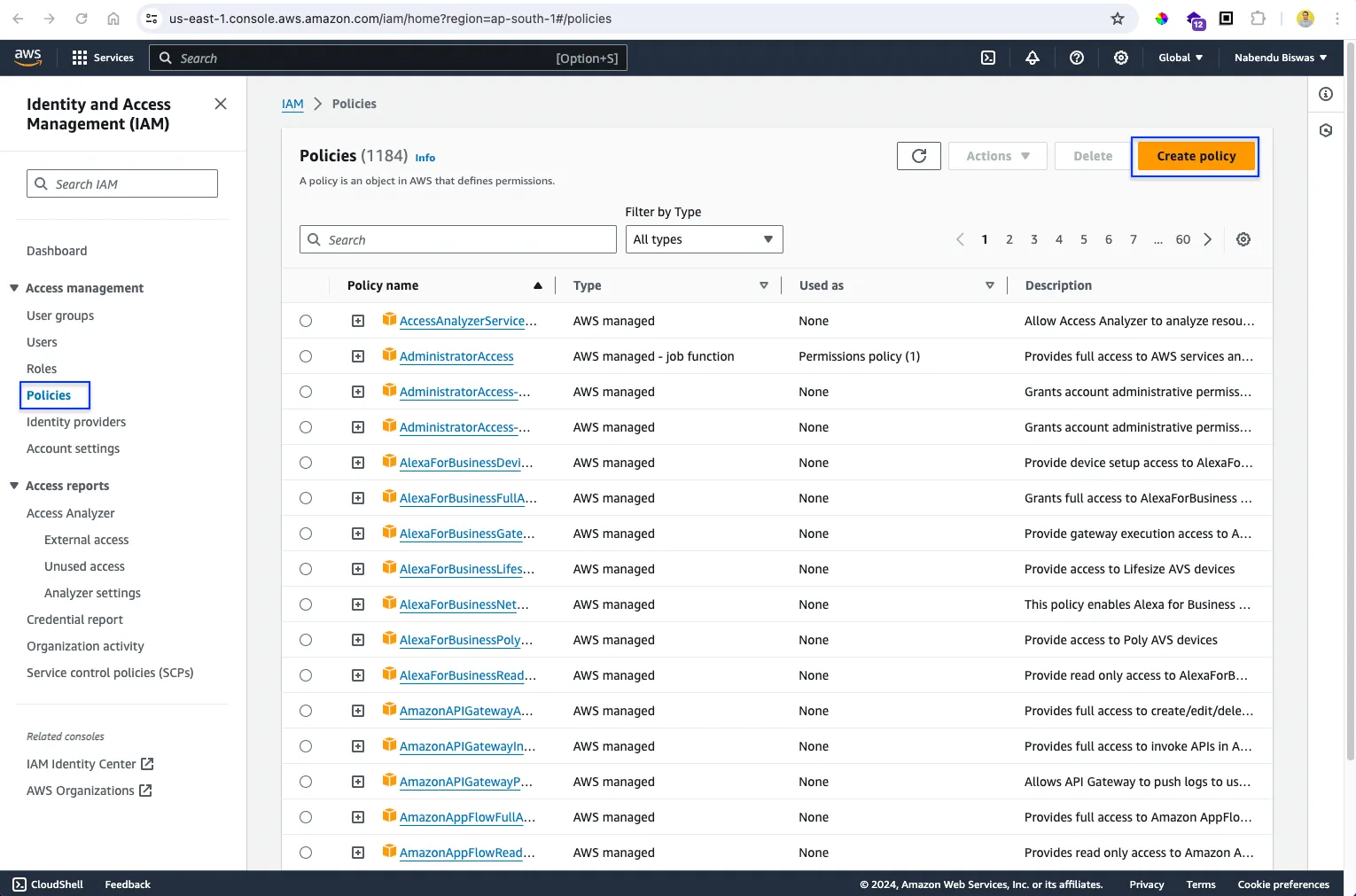Close the IAM navigation panel
The width and height of the screenshot is (1356, 896).
(221, 104)
